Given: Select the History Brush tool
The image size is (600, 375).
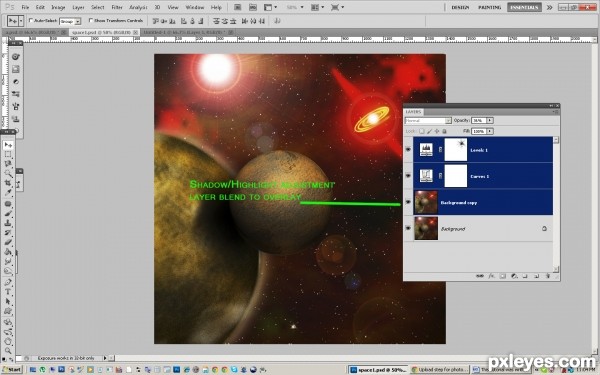Looking at the screenshot, I should (8, 233).
